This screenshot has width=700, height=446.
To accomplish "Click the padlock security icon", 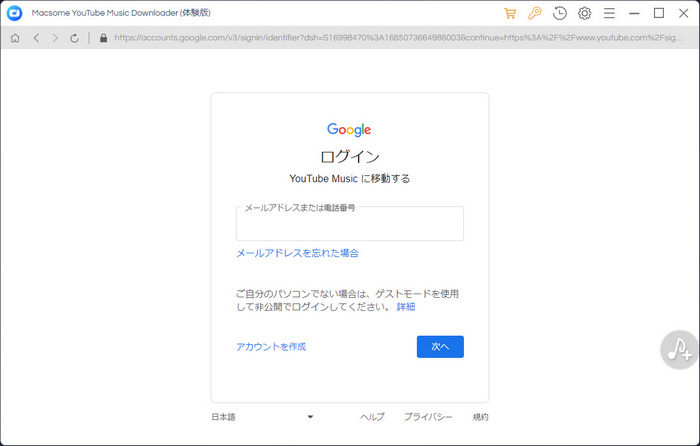I will click(104, 38).
